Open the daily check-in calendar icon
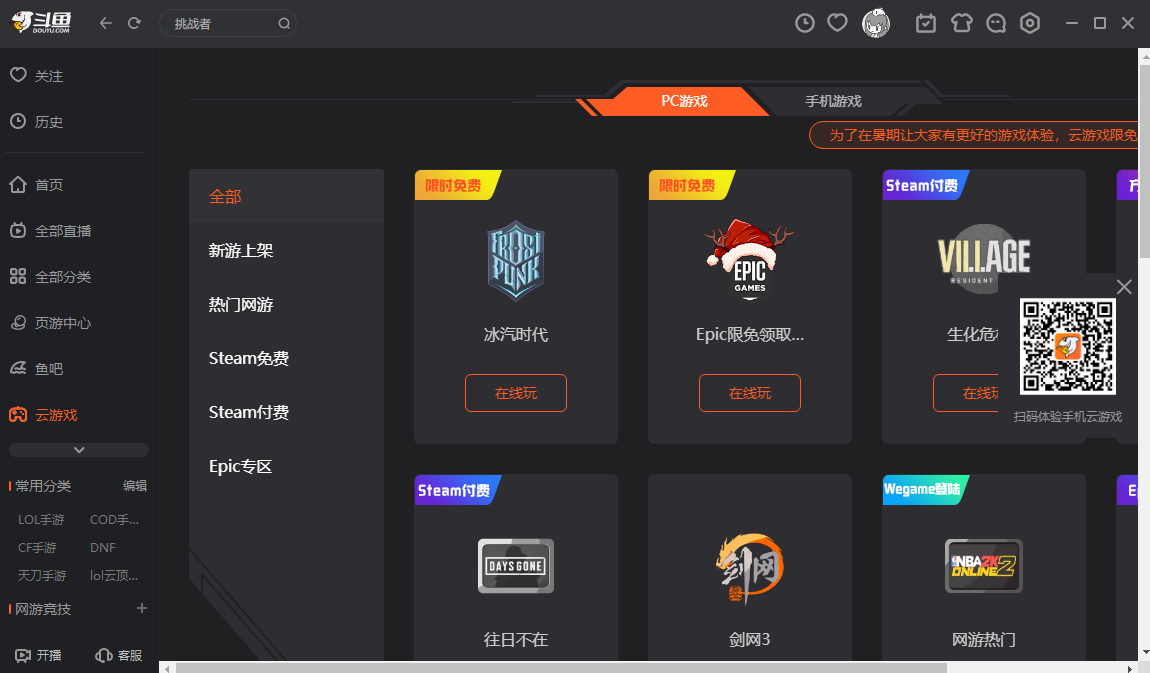The width and height of the screenshot is (1150, 673). (926, 23)
